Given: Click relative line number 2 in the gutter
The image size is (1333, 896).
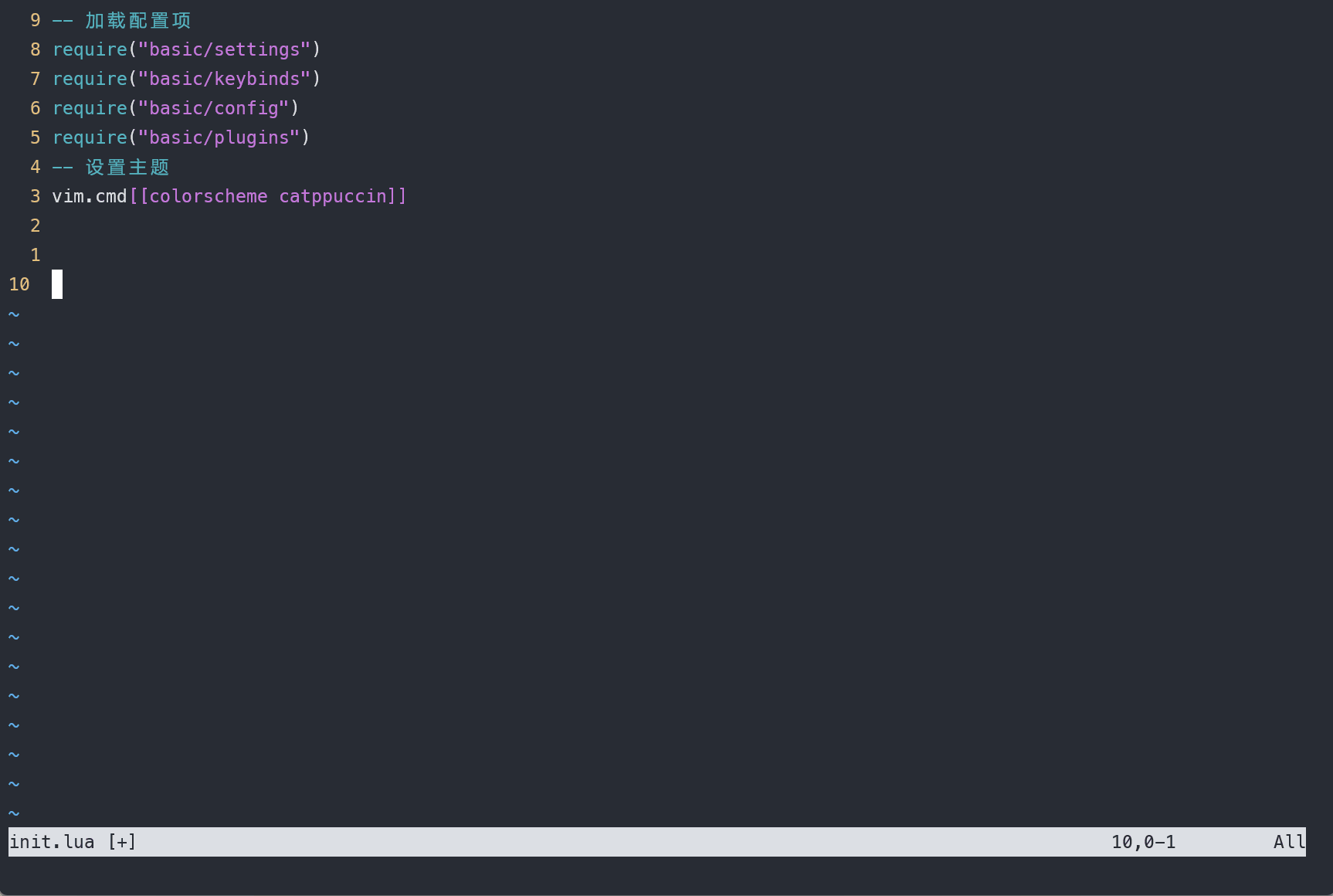Looking at the screenshot, I should (x=35, y=226).
